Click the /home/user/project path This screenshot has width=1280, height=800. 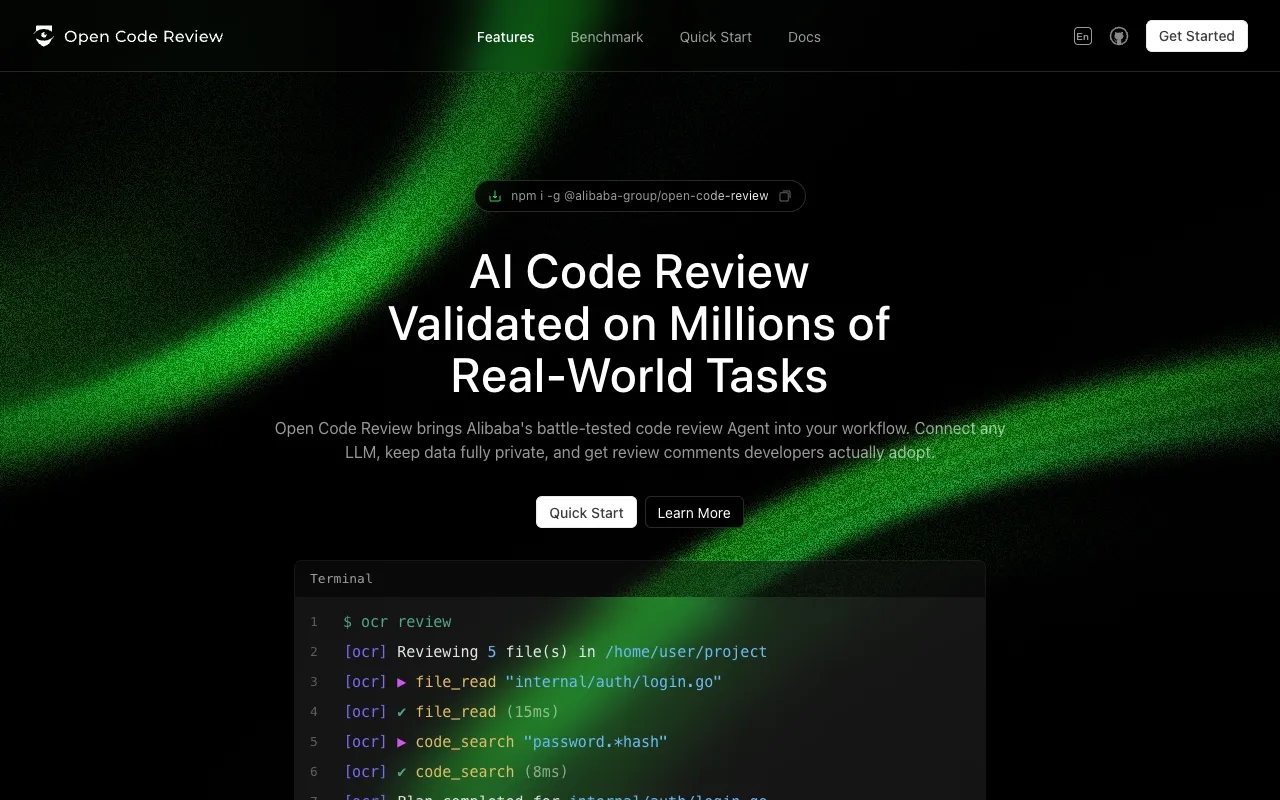click(x=686, y=652)
